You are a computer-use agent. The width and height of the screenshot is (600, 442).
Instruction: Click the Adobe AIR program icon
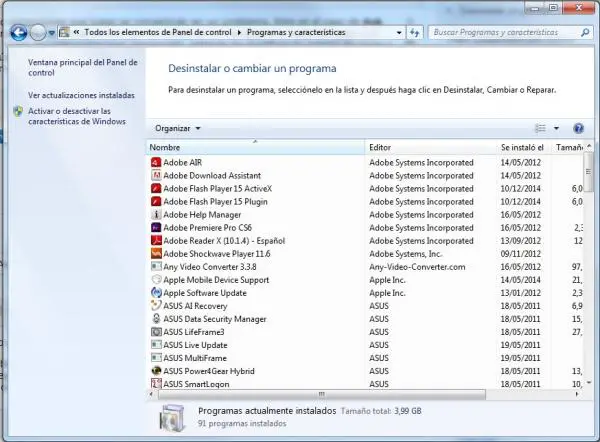click(156, 162)
